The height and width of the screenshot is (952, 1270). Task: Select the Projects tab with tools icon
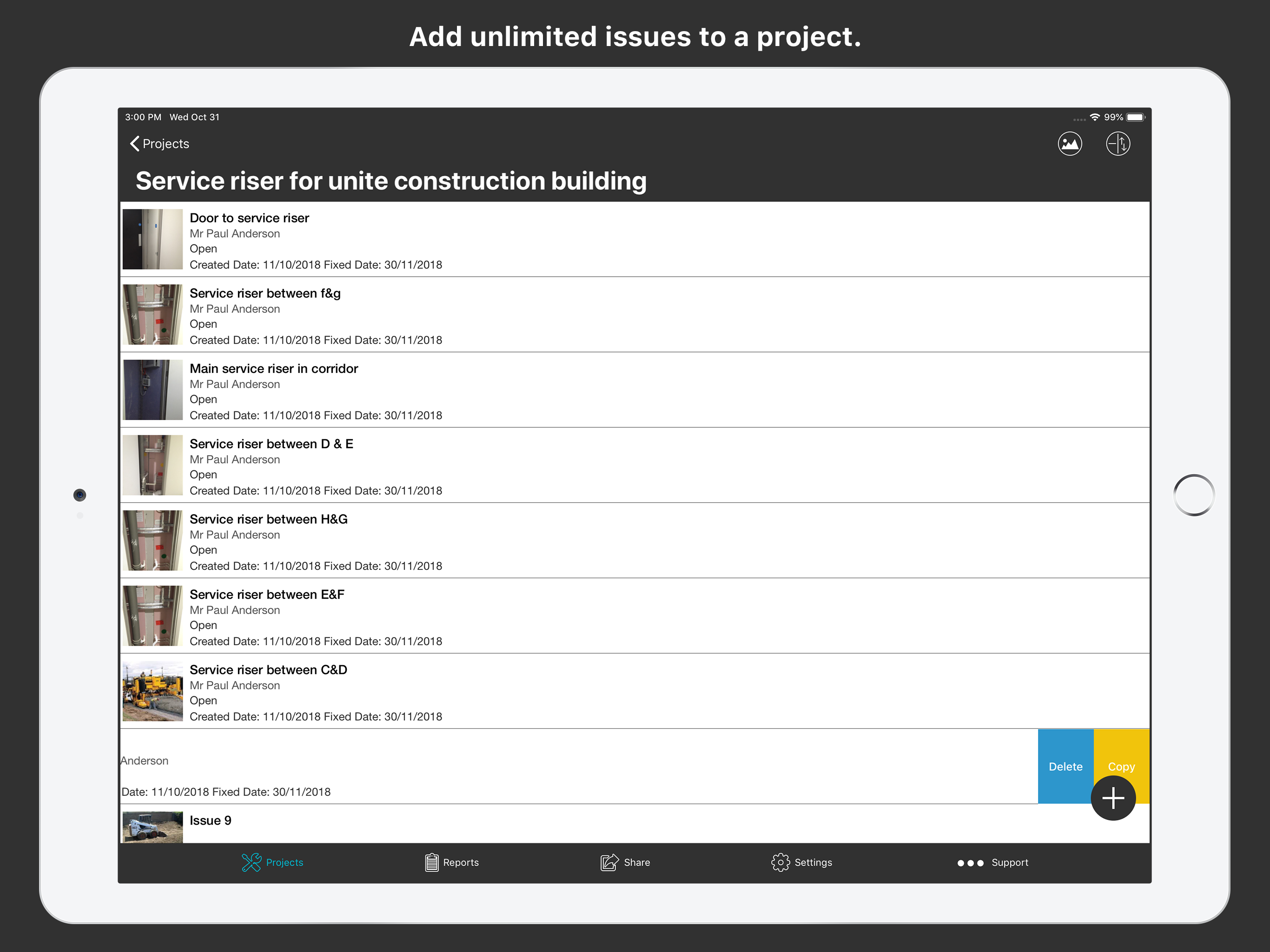[272, 862]
